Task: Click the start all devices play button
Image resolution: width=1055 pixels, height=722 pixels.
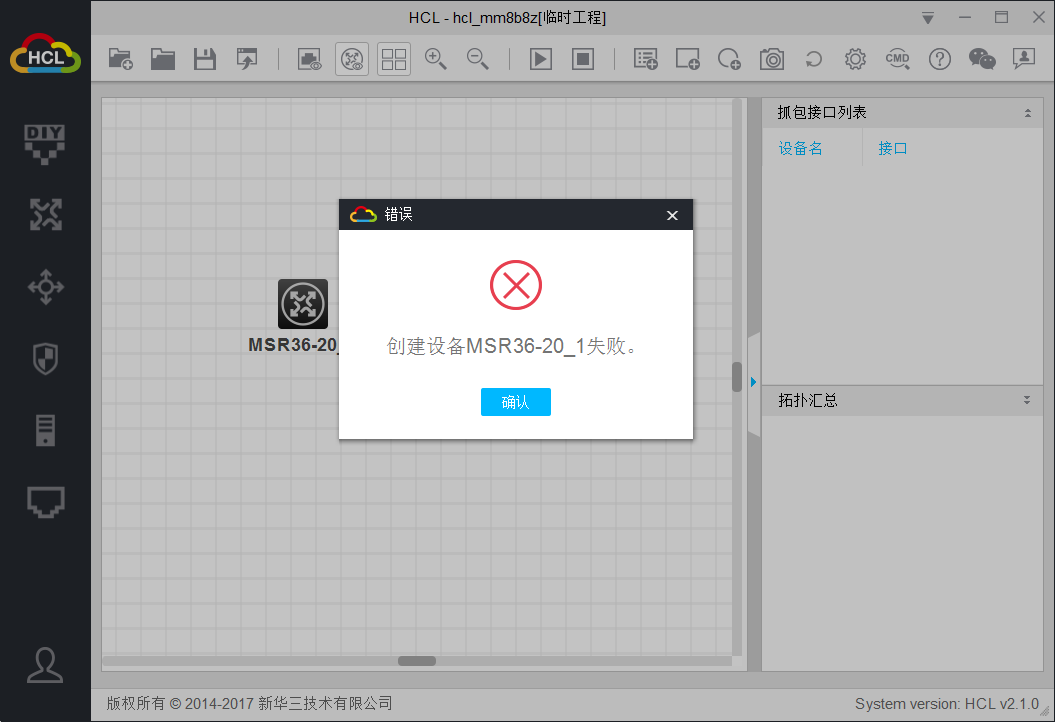Action: point(540,59)
